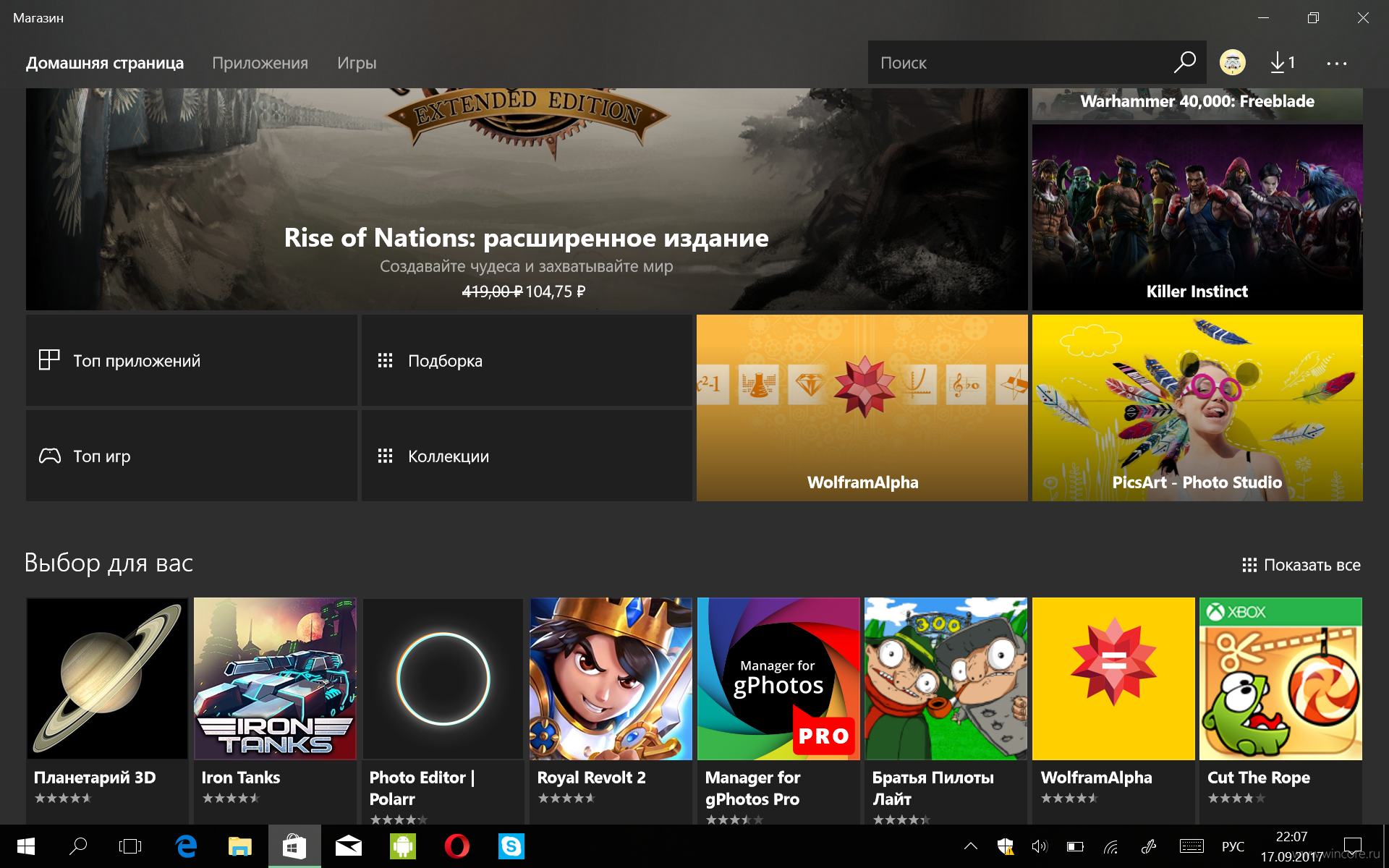Open Windows Defender tray icon

tap(1005, 846)
